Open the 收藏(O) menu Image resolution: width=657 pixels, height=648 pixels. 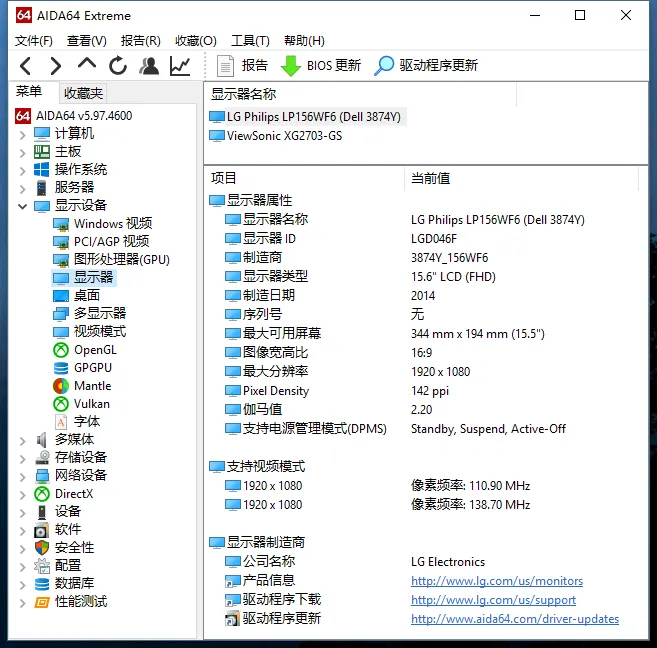tap(196, 41)
